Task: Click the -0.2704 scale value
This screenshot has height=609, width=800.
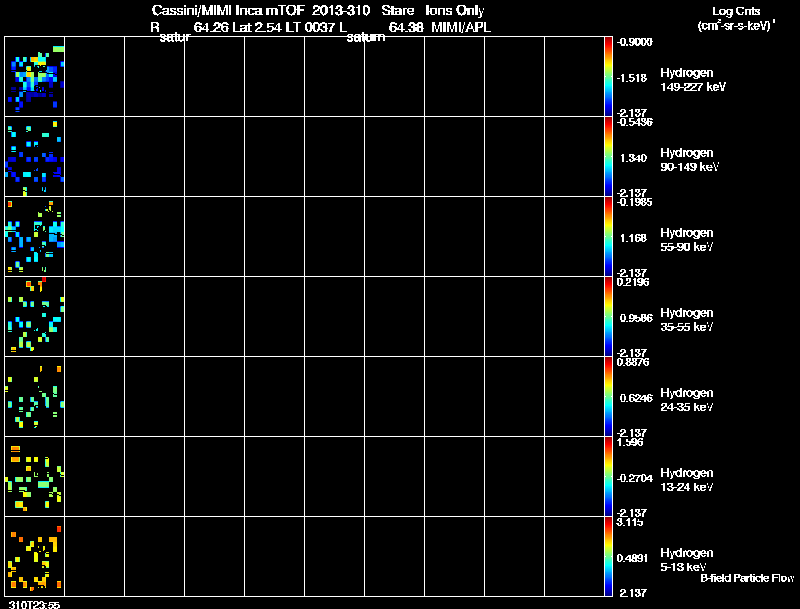Action: pyautogui.click(x=634, y=478)
